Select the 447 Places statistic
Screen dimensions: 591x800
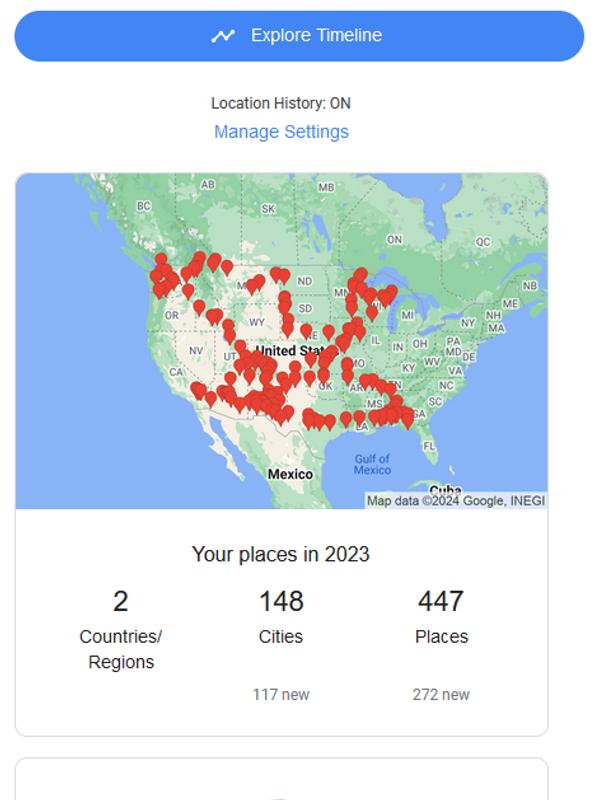(x=441, y=616)
